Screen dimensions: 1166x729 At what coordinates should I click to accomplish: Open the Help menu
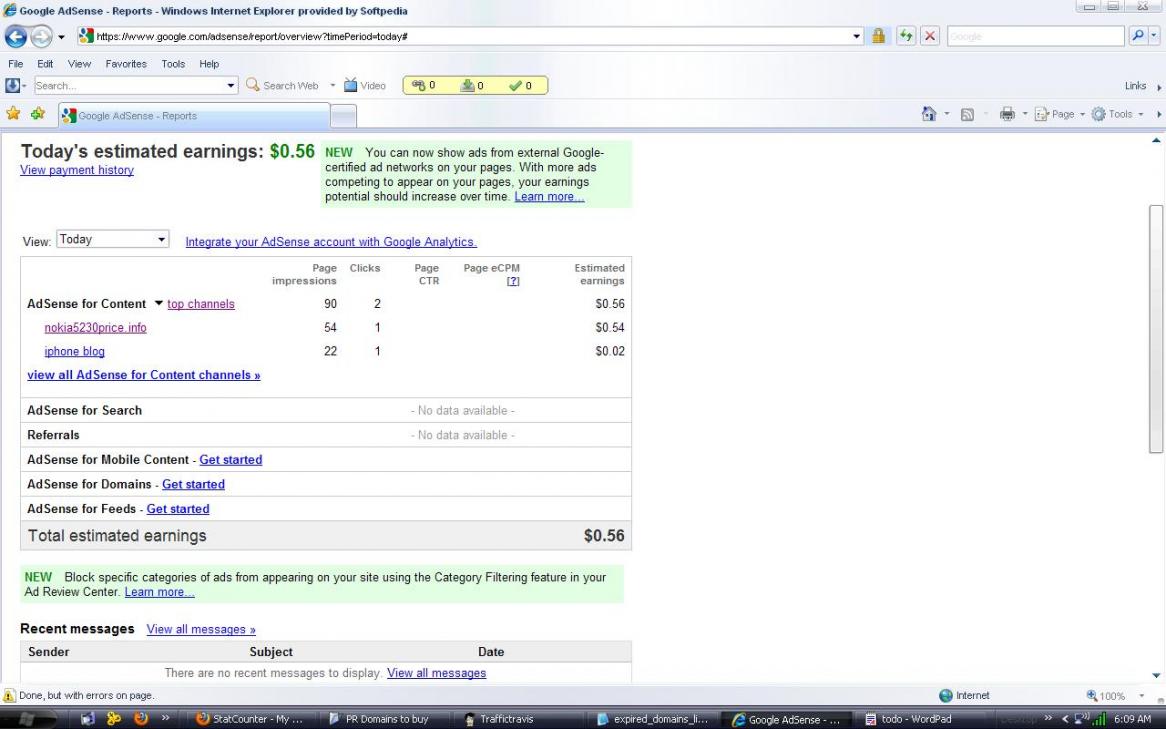(x=209, y=64)
